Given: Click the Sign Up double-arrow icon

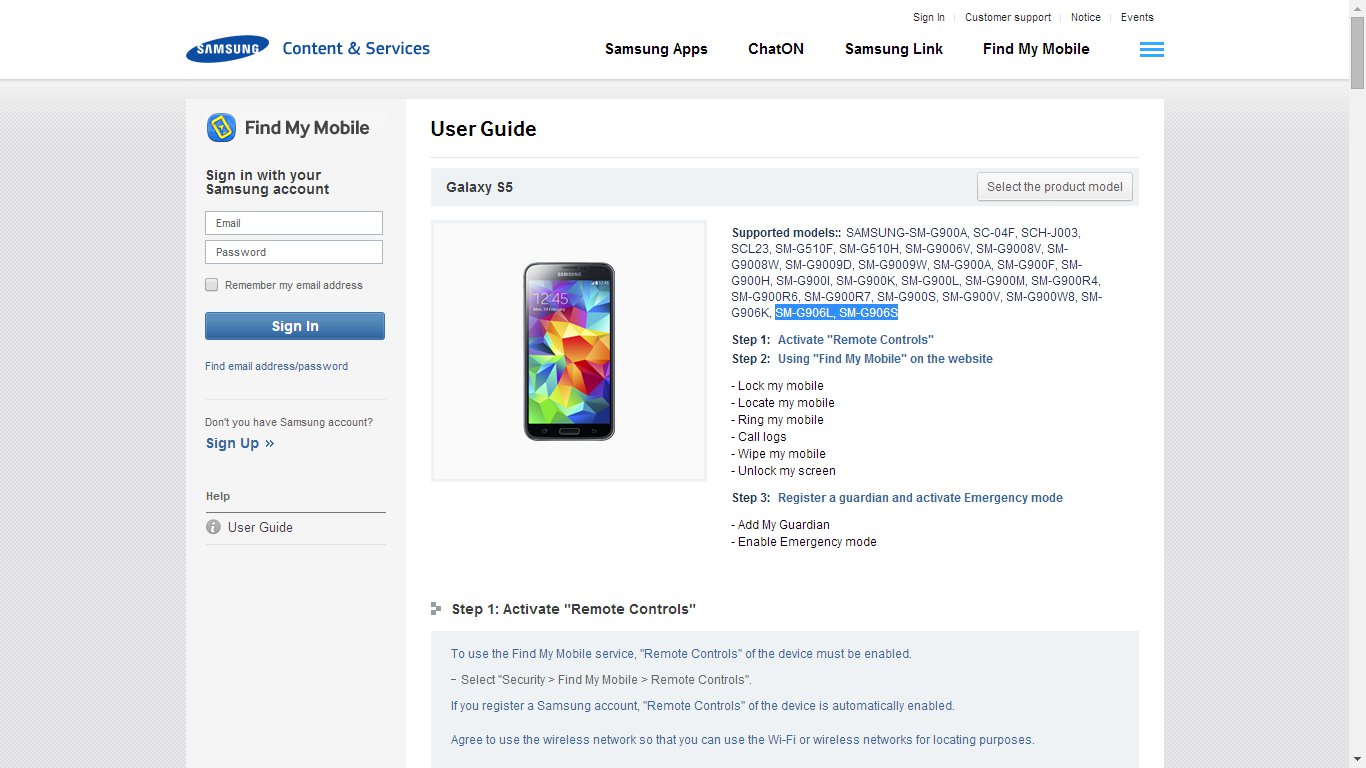Looking at the screenshot, I should coord(270,444).
